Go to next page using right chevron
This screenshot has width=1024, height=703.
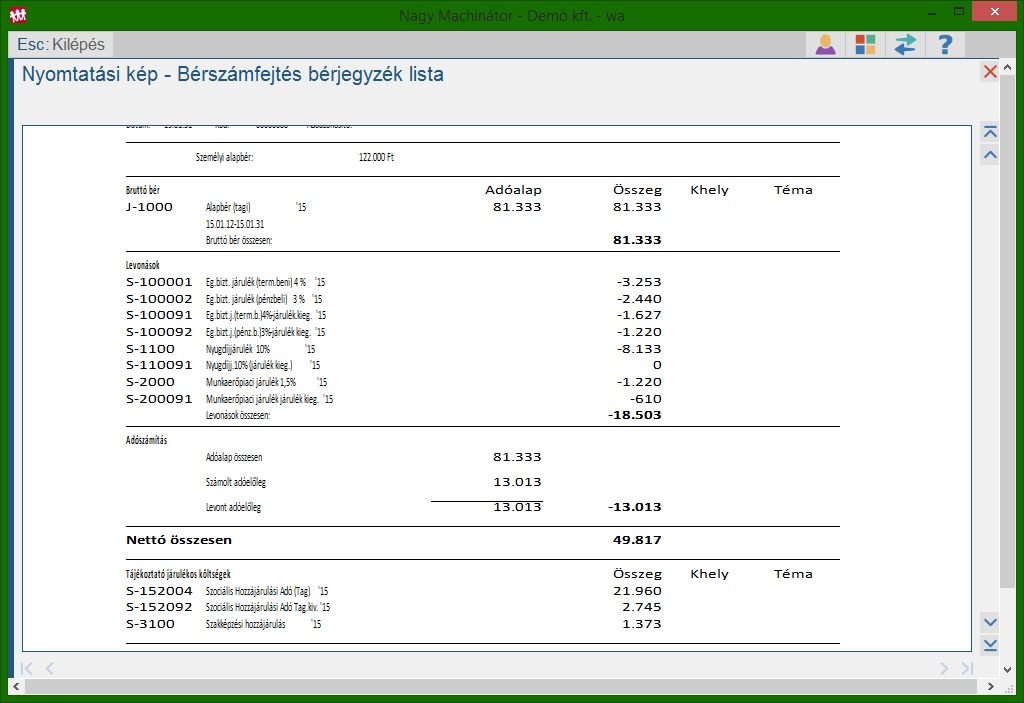click(x=943, y=668)
